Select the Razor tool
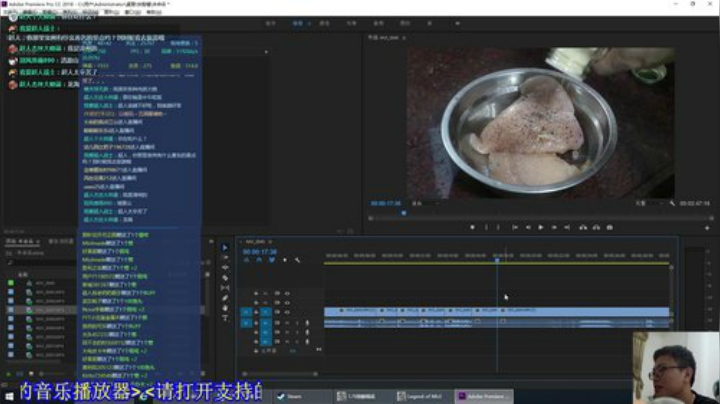This screenshot has height=404, width=720. click(225, 278)
